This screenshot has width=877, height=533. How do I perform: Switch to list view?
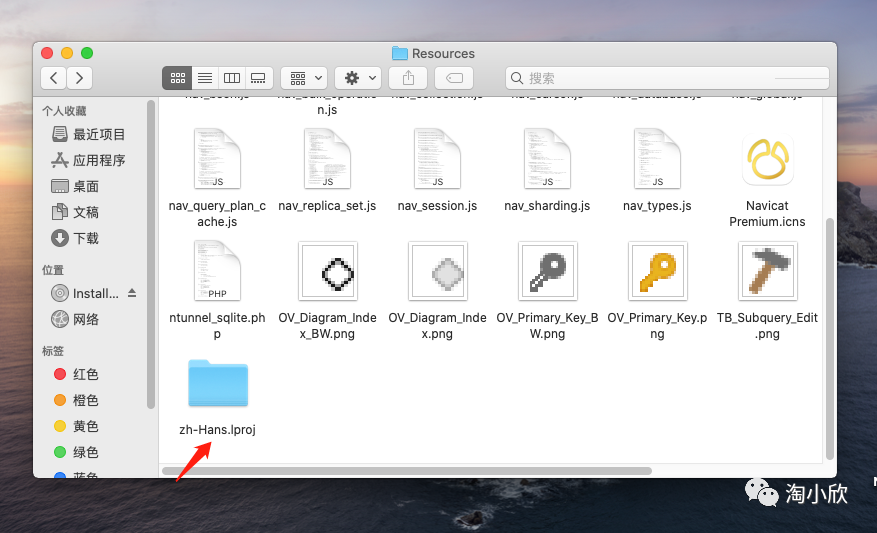205,78
